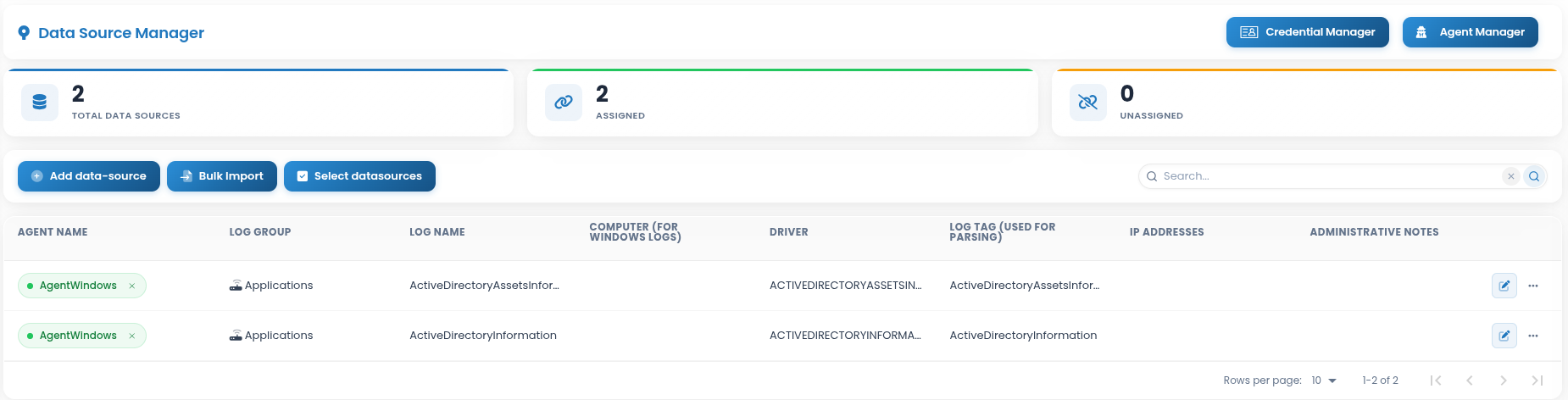Toggle Select datasources mode
This screenshot has height=400, width=1568.
click(x=359, y=176)
